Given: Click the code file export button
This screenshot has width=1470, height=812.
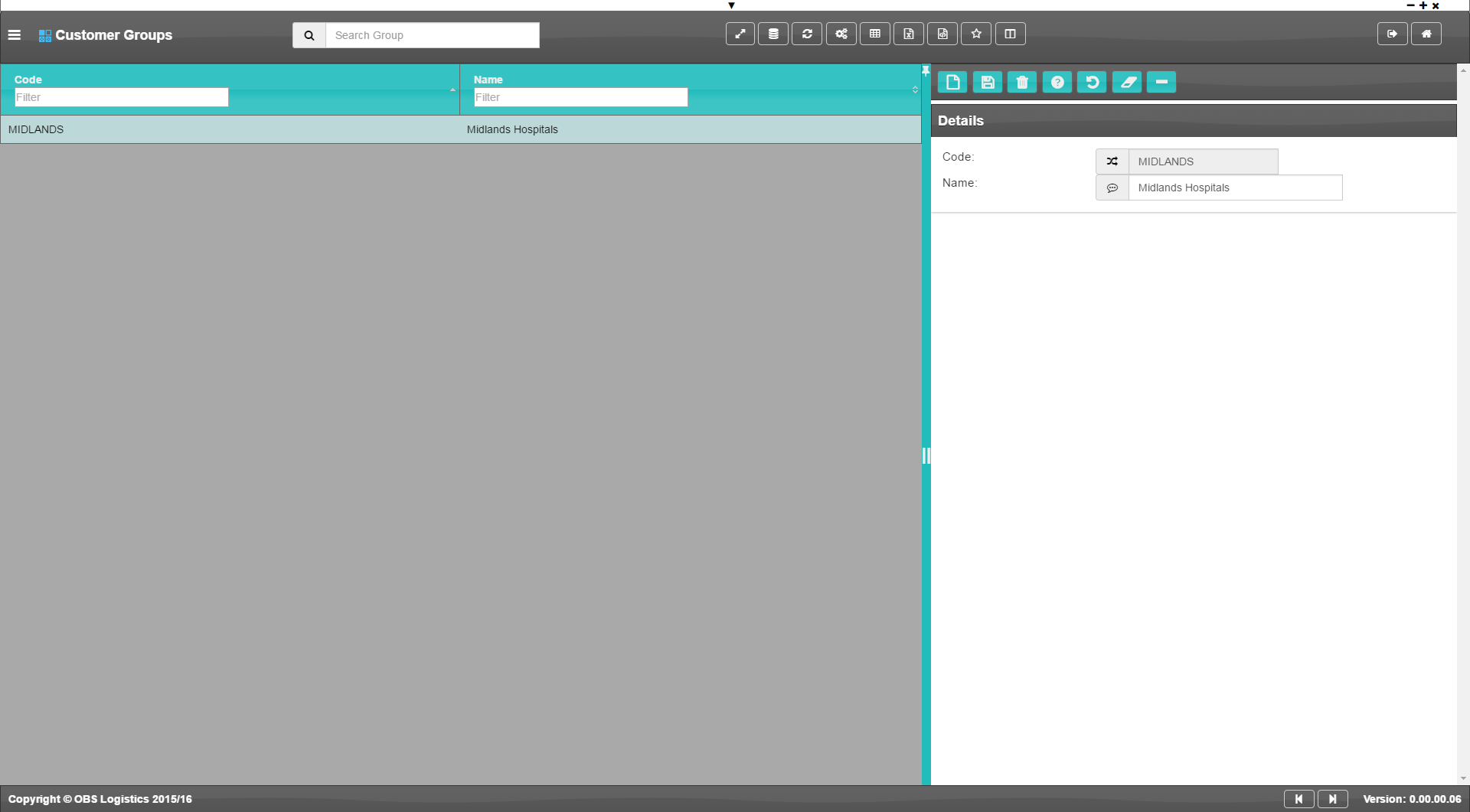Looking at the screenshot, I should pyautogui.click(x=942, y=34).
